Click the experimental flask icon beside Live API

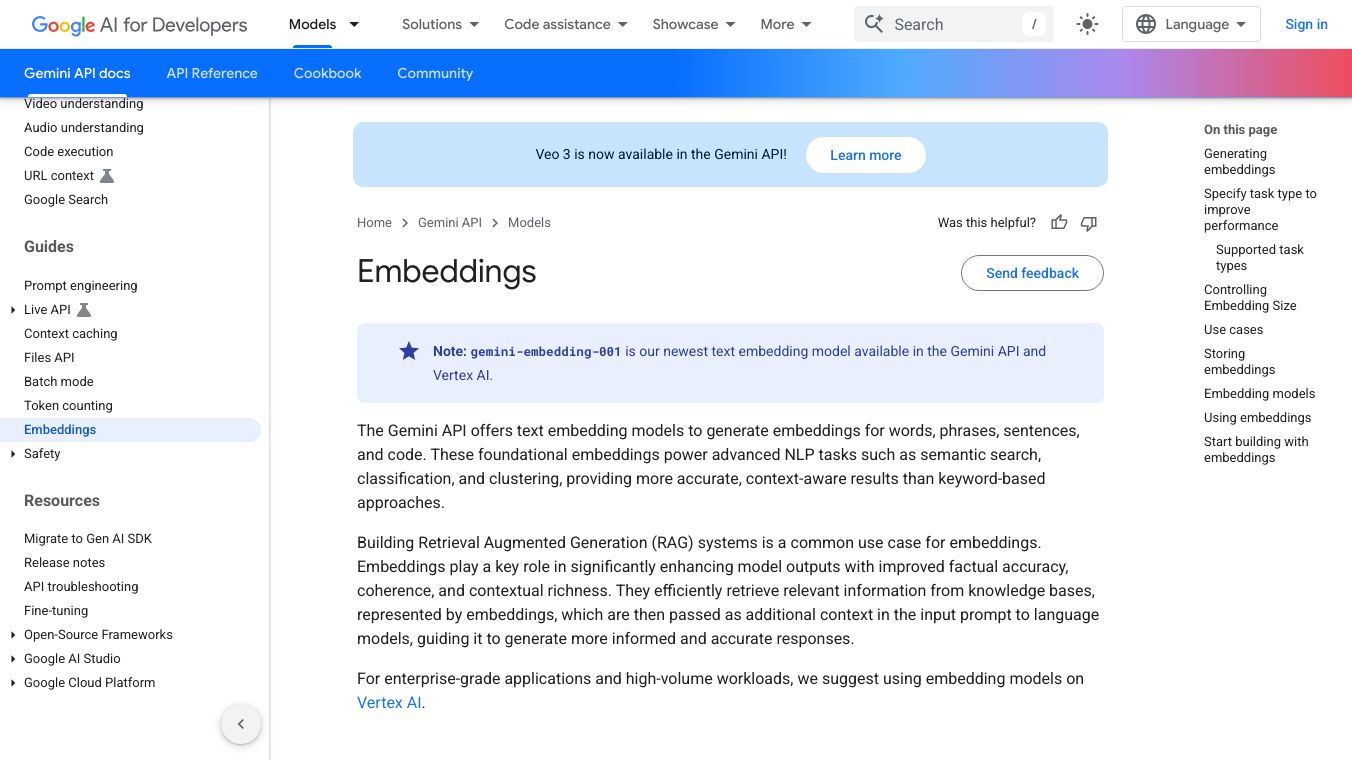[84, 310]
